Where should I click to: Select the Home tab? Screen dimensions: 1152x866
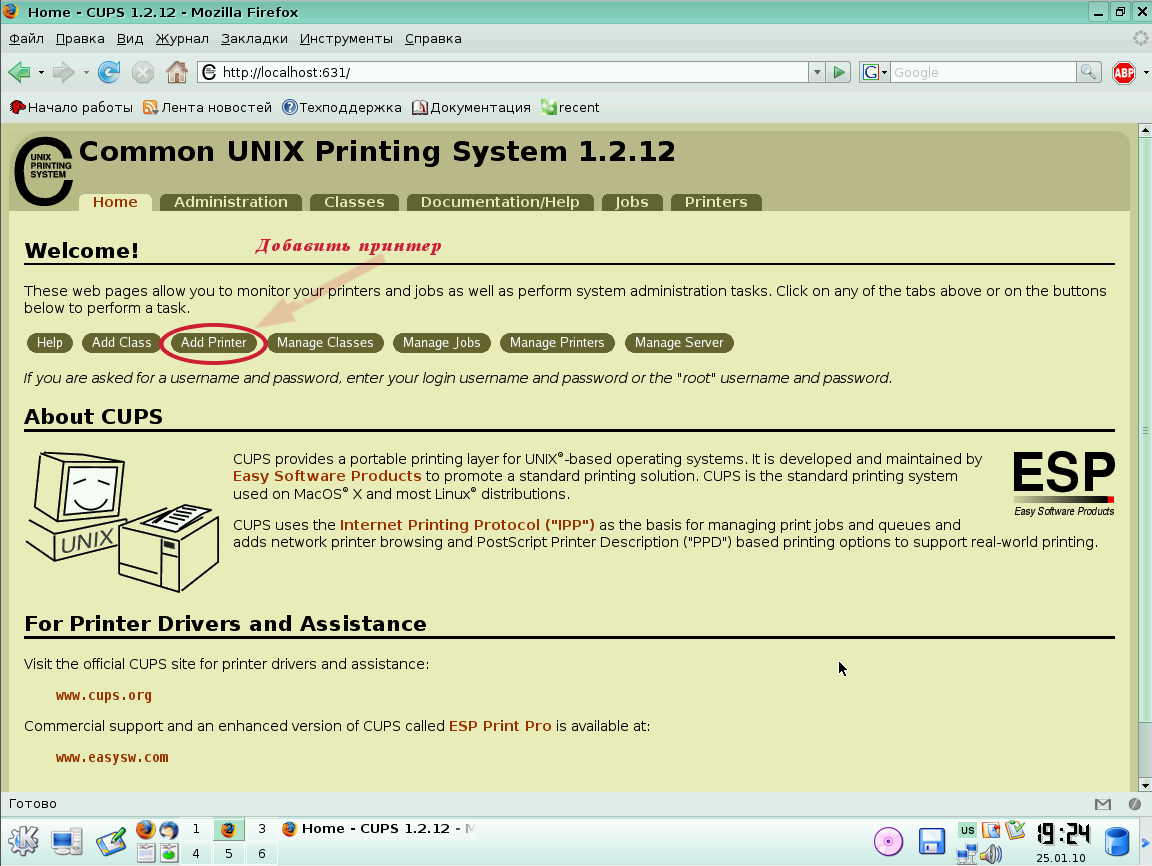click(x=115, y=202)
